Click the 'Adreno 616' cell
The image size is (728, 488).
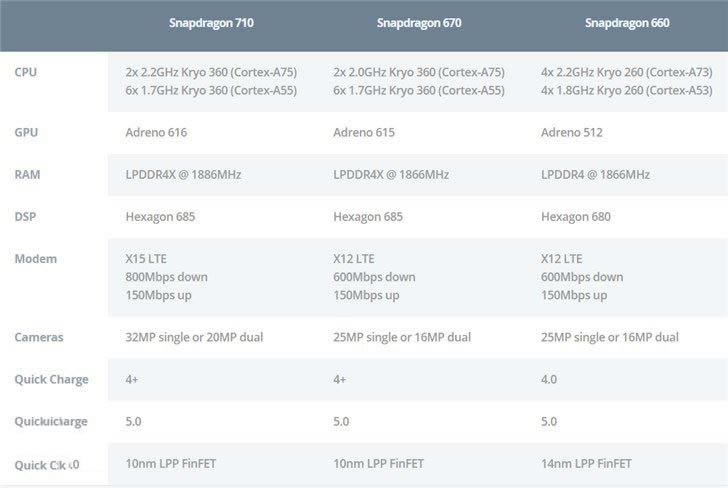[x=156, y=132]
